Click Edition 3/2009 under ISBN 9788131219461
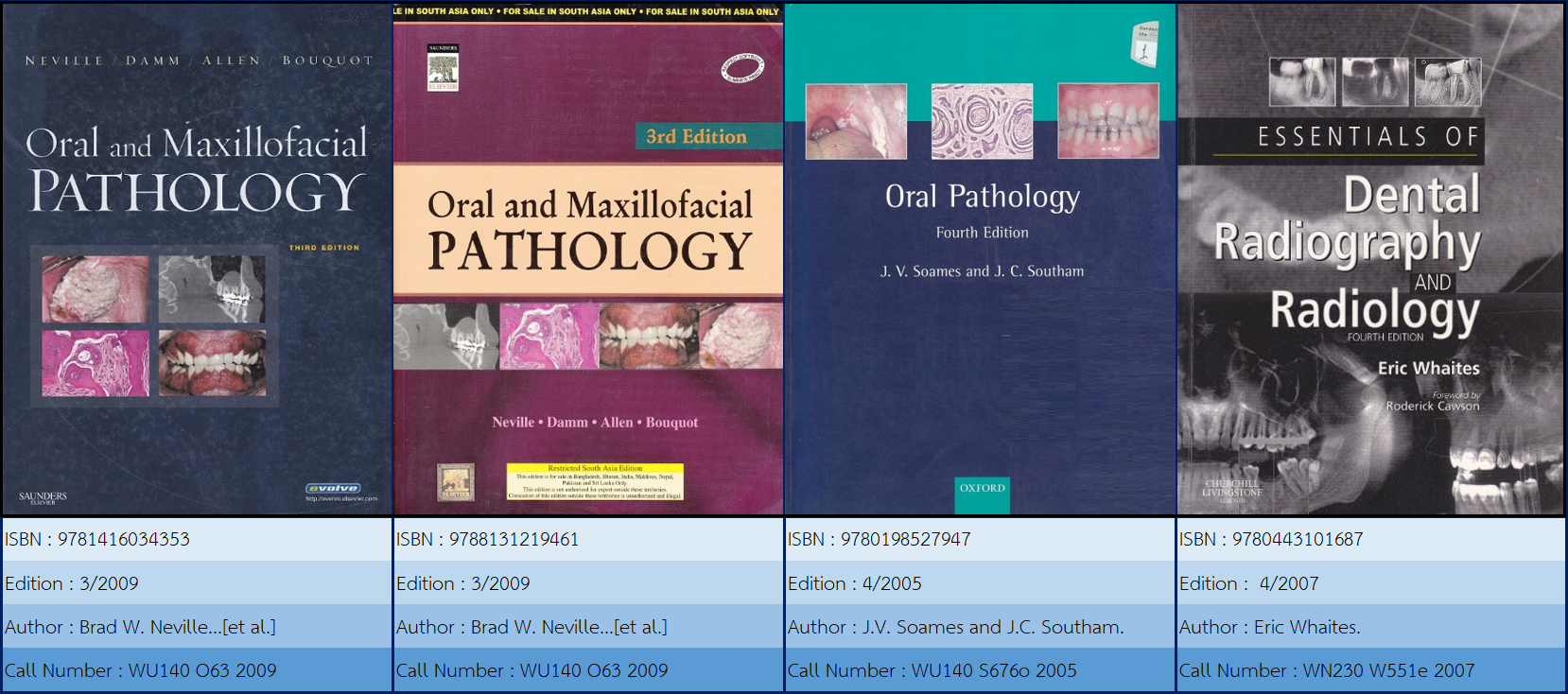Screen dimensions: 1568x694 [x=588, y=583]
